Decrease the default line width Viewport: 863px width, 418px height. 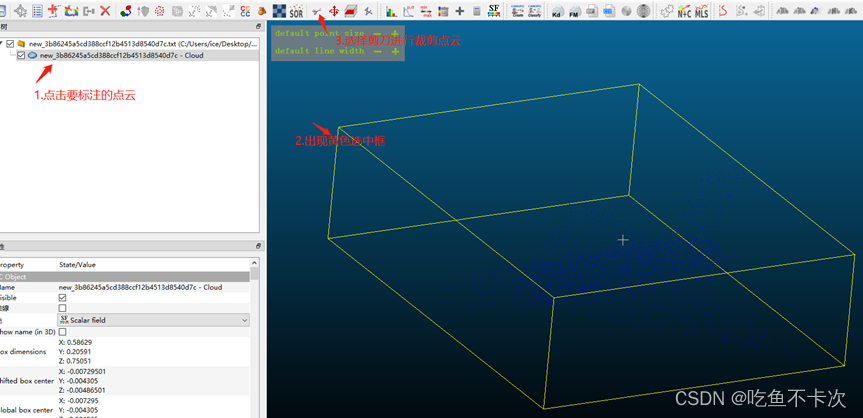point(377,51)
